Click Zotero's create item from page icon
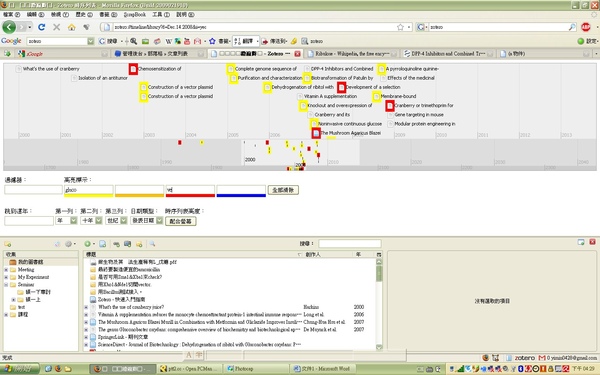This screenshot has width=600, height=375. pos(103,244)
